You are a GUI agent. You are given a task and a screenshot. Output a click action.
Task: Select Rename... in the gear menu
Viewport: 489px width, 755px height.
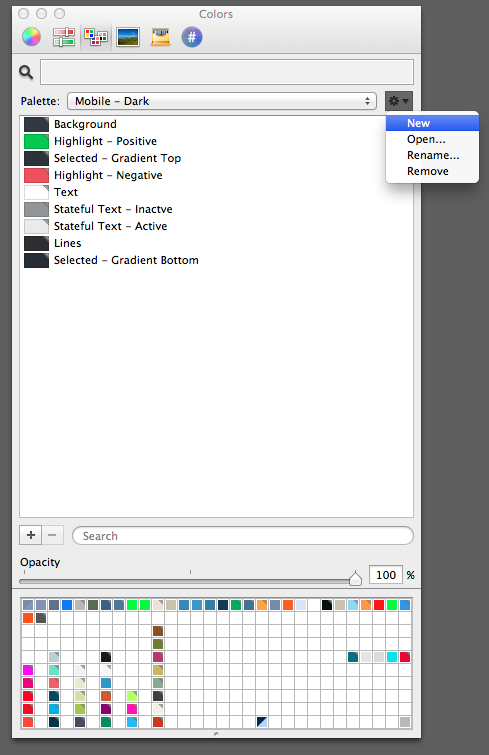point(432,155)
